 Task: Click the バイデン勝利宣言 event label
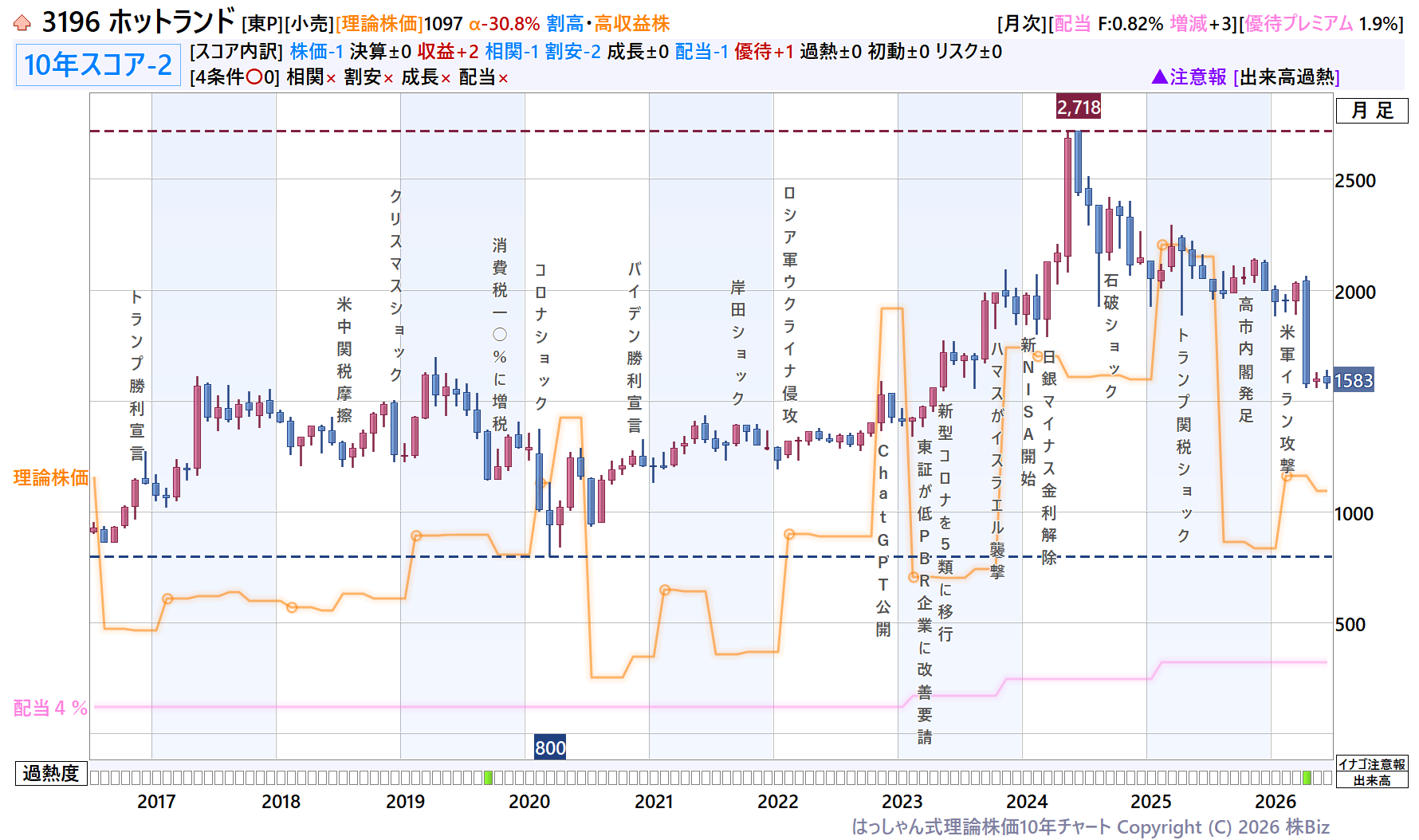(635, 347)
